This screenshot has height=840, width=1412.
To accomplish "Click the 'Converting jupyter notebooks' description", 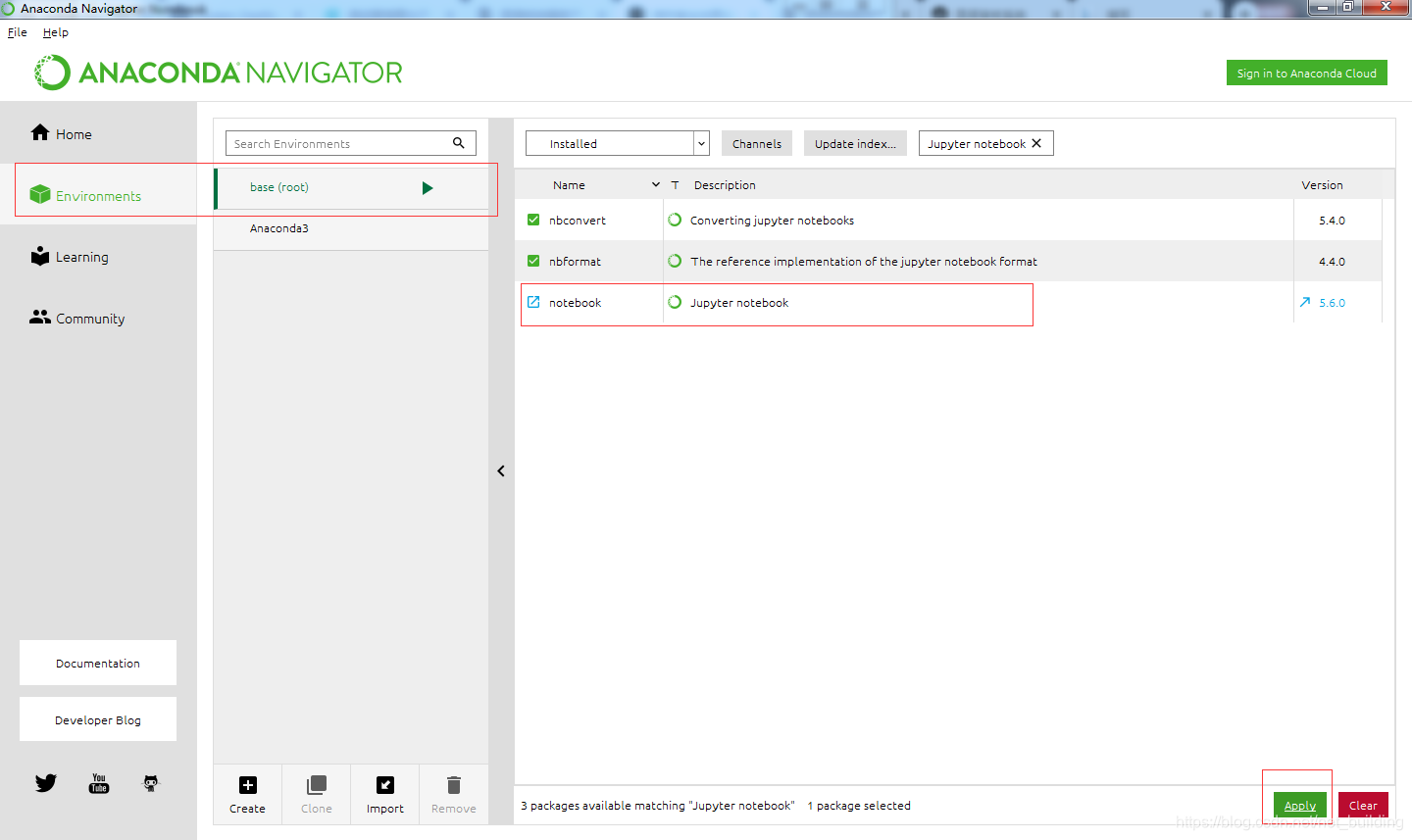I will 772,221.
